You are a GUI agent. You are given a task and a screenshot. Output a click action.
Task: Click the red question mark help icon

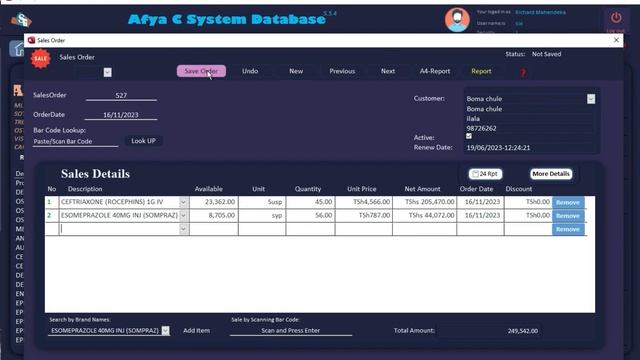click(x=522, y=73)
